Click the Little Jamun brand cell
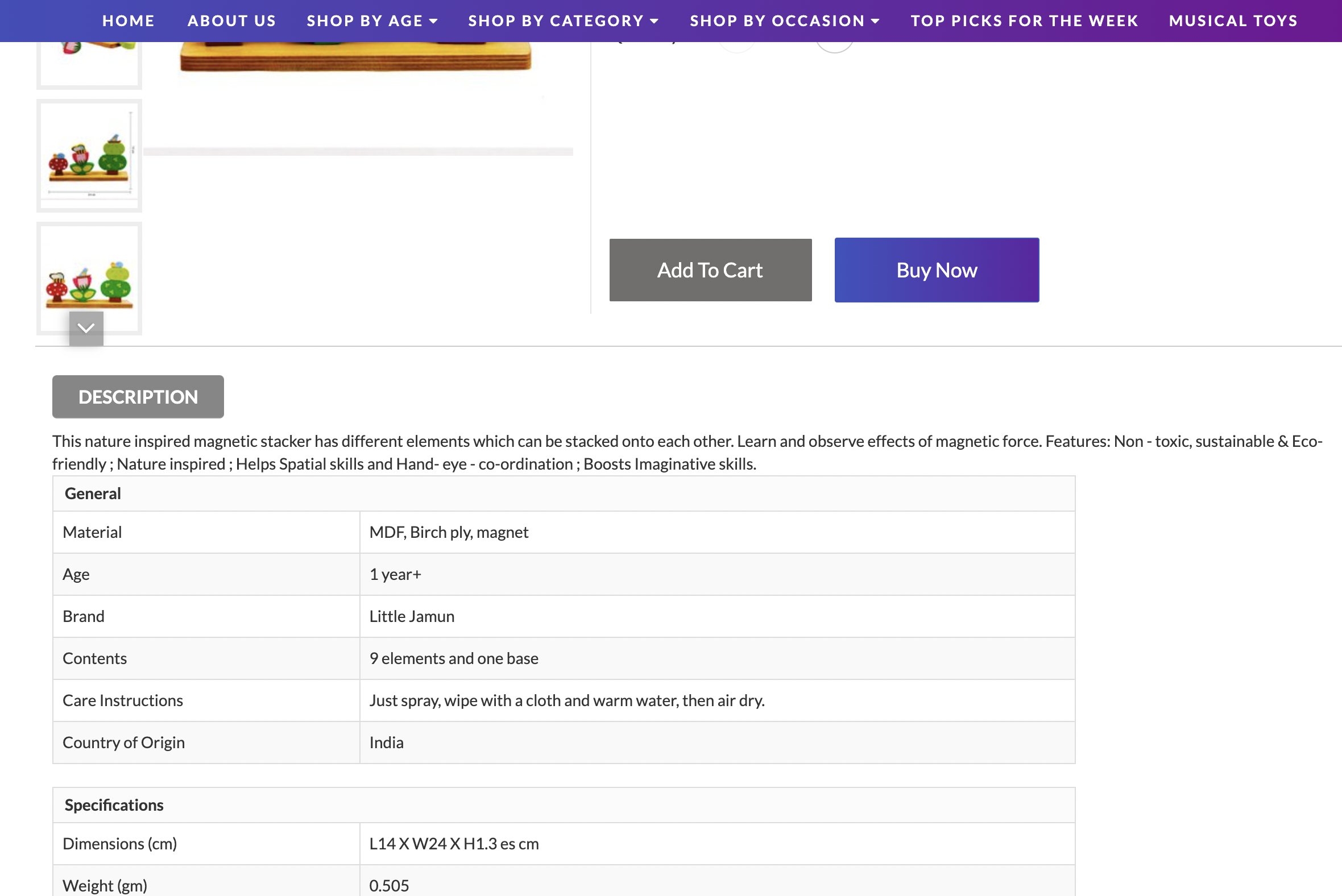Viewport: 1342px width, 896px height. (412, 617)
